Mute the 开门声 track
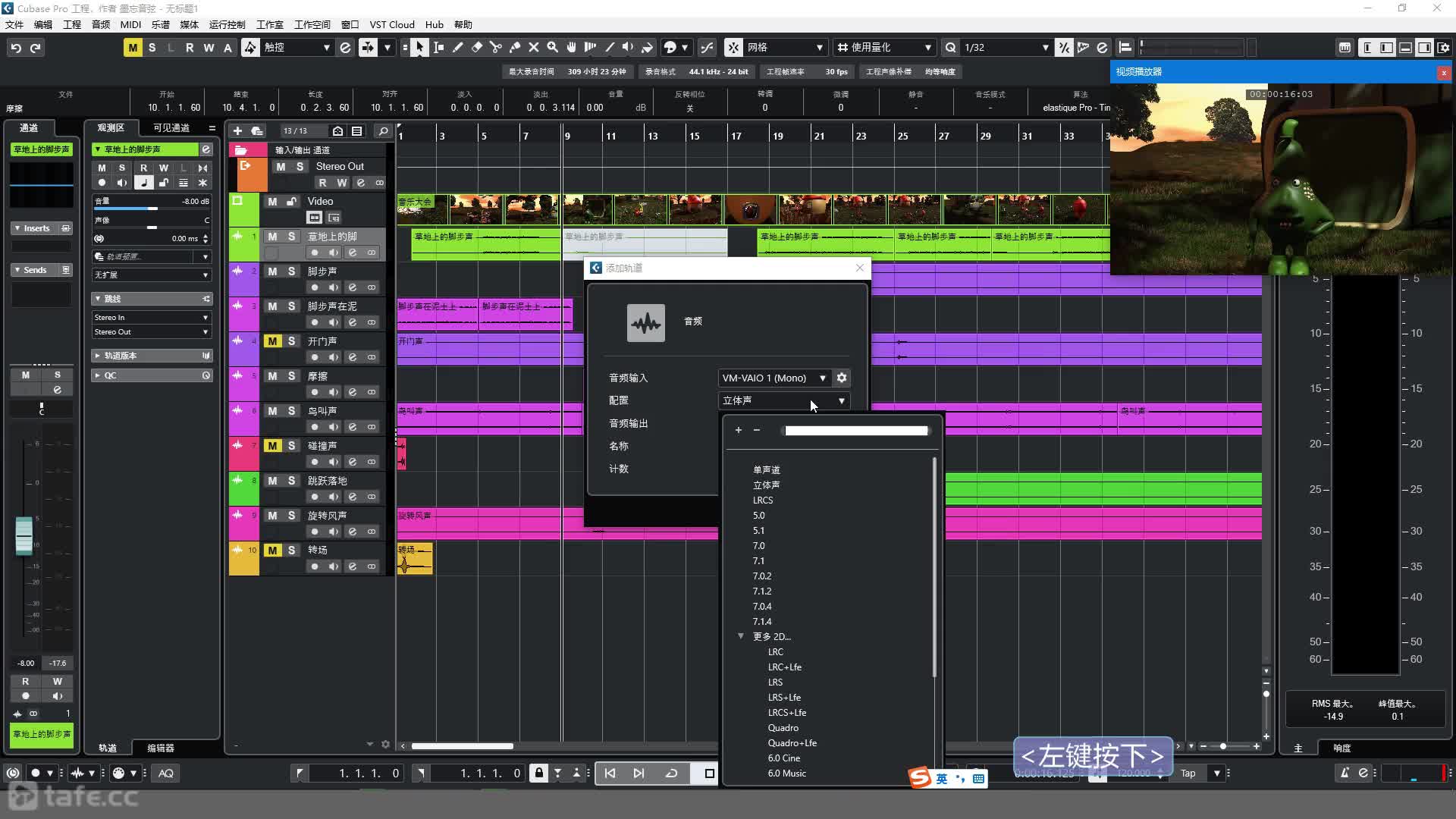 (272, 341)
